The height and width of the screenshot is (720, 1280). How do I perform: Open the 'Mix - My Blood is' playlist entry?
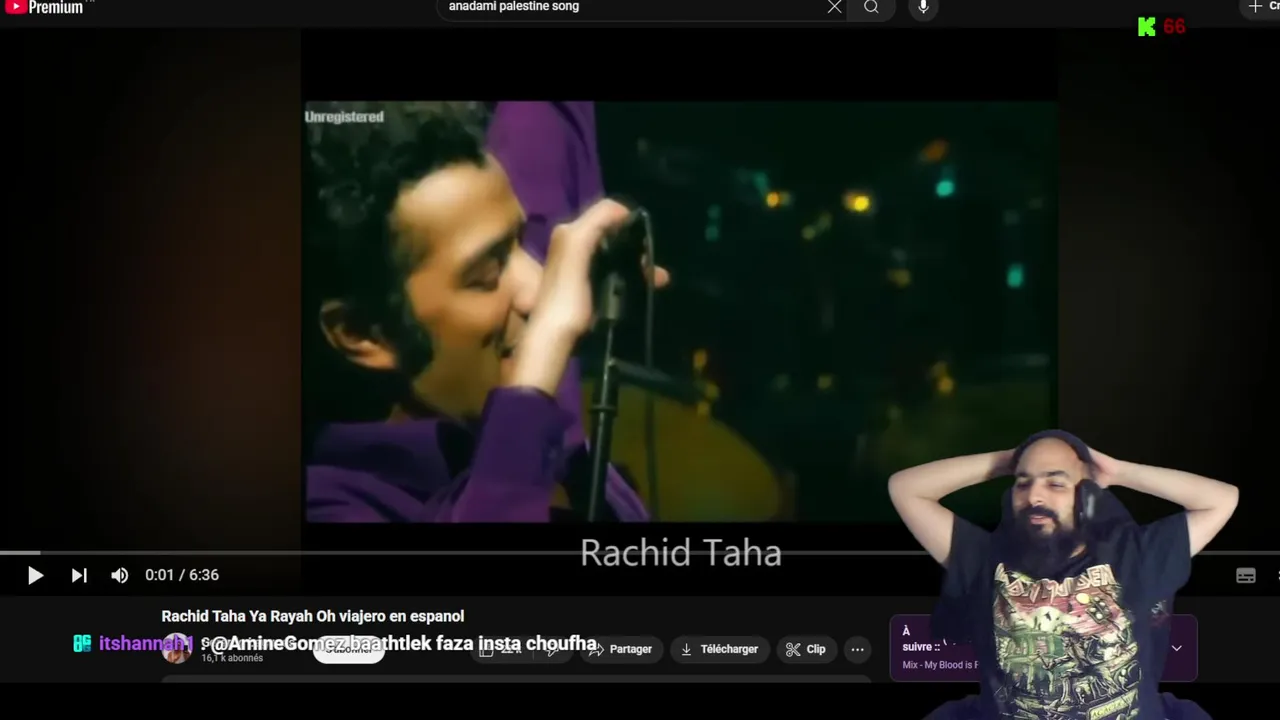tap(940, 665)
